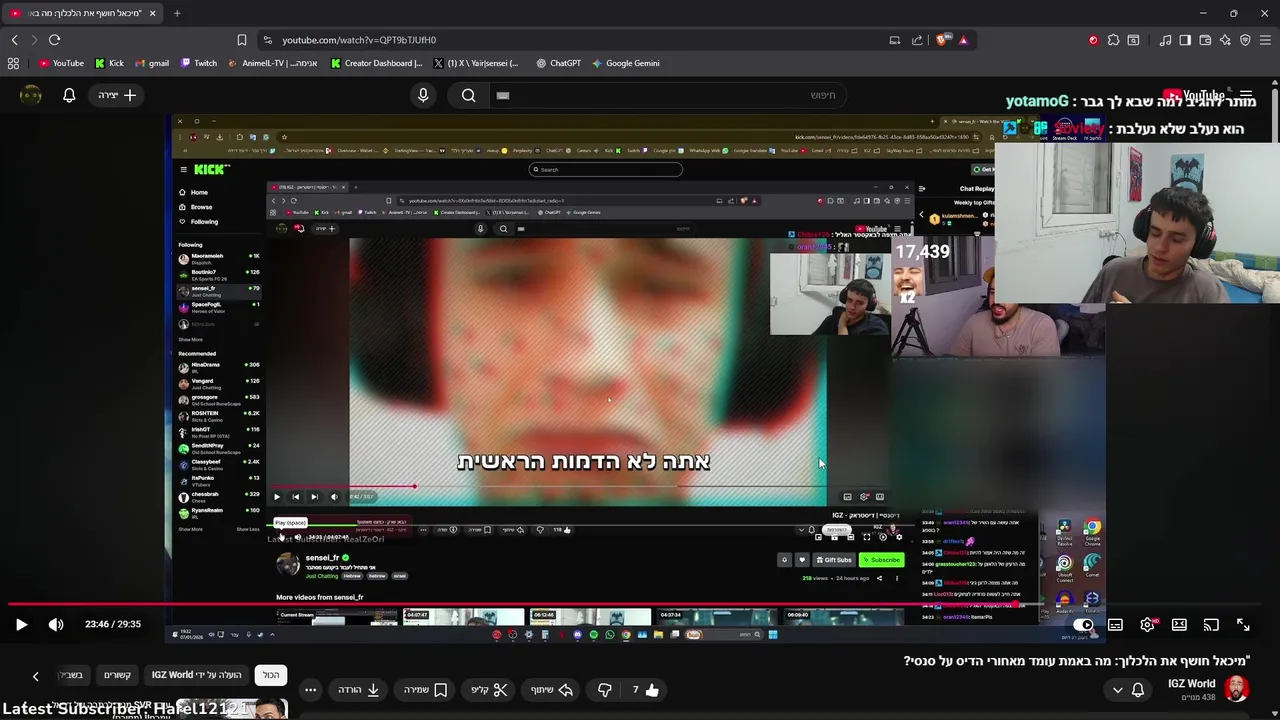Select the קשורים filter chip
Image resolution: width=1280 pixels, height=720 pixels.
click(x=118, y=675)
